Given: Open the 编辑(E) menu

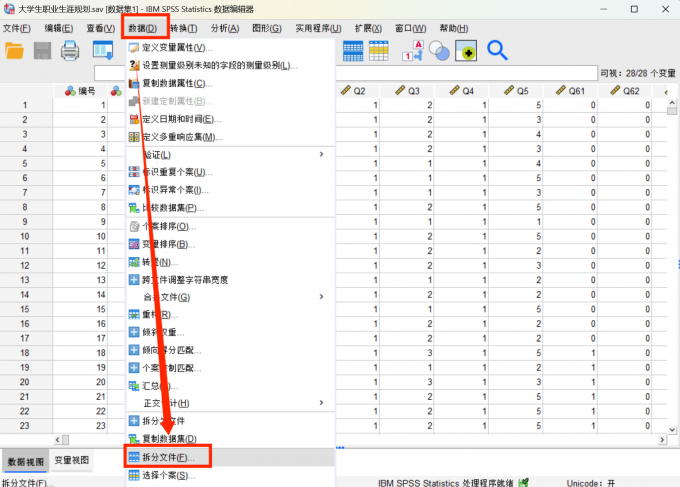Looking at the screenshot, I should (59, 29).
